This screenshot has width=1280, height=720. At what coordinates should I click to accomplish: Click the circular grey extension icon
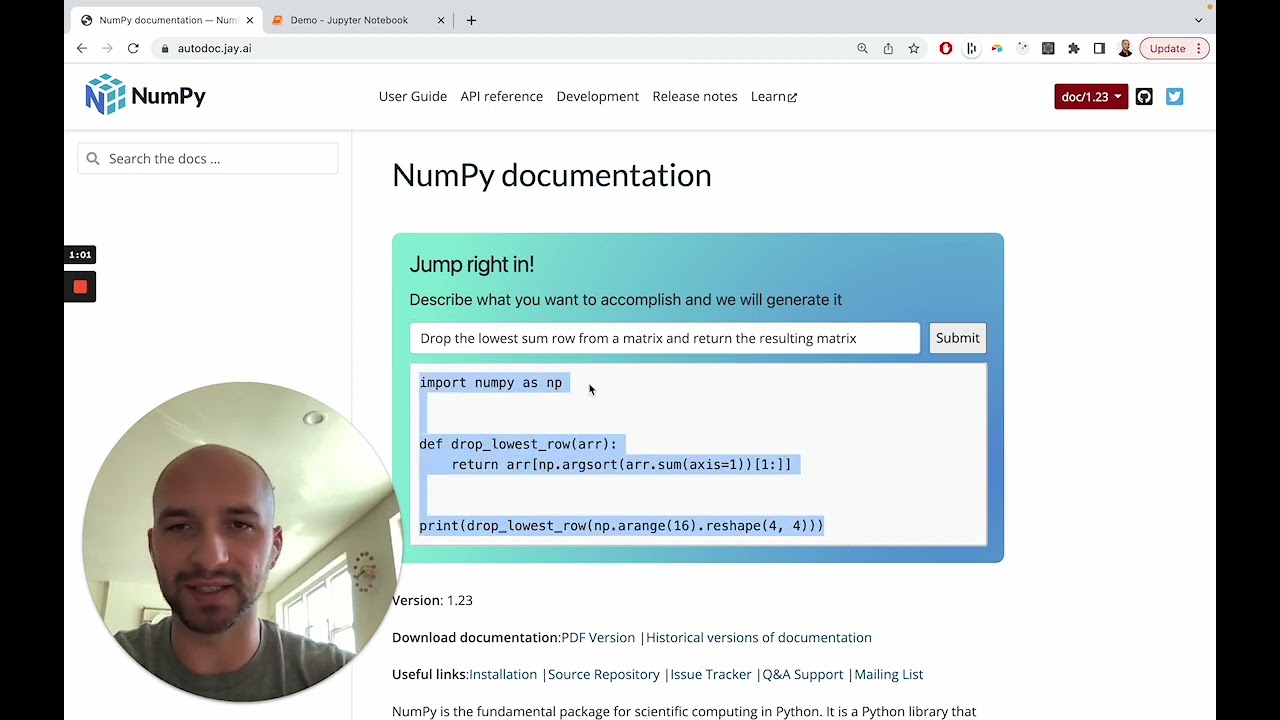pyautogui.click(x=1022, y=48)
